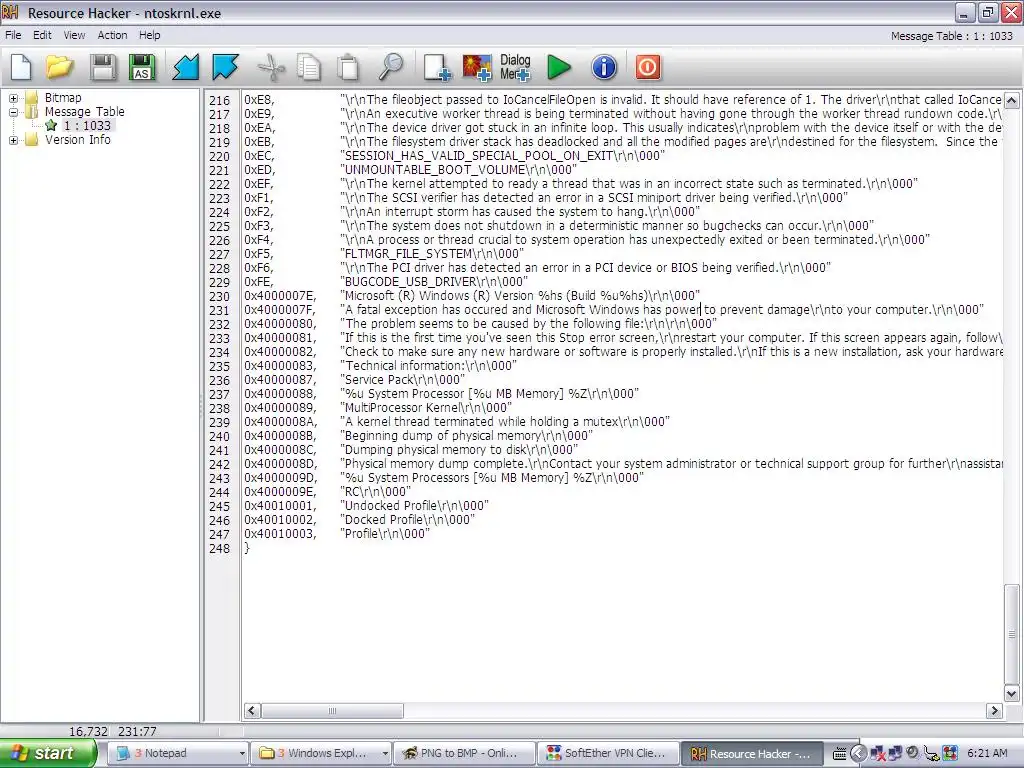The width and height of the screenshot is (1024, 768).
Task: Click the Resource Hacker taskbar button
Action: (x=751, y=754)
